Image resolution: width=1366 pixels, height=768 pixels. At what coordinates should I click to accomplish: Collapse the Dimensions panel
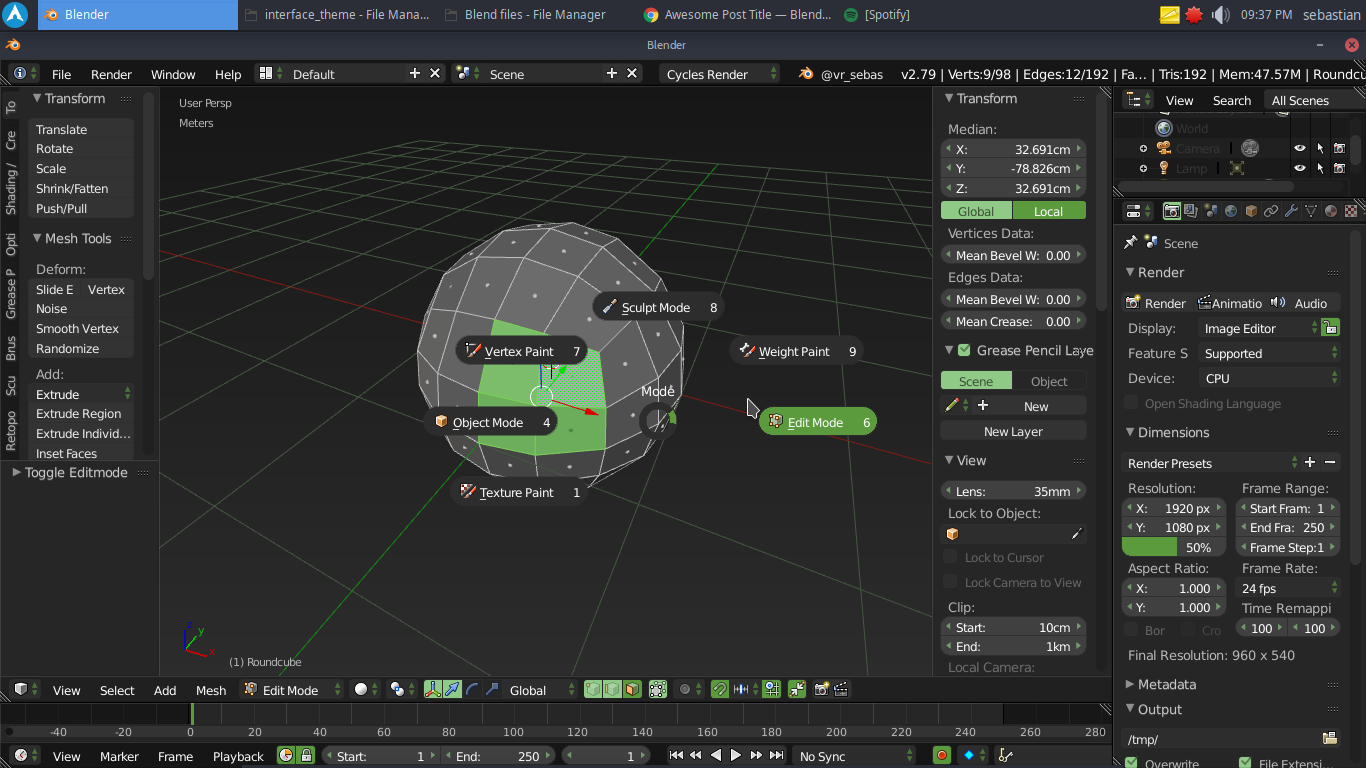pyautogui.click(x=1173, y=432)
